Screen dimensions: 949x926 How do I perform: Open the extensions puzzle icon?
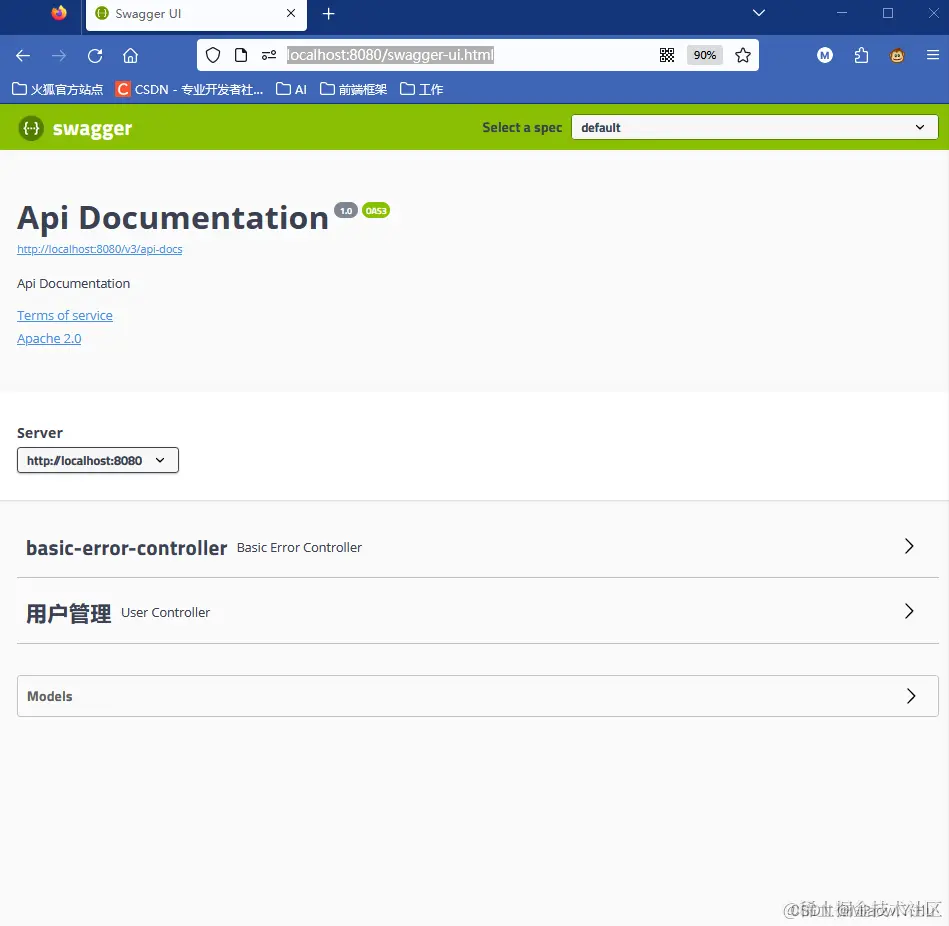tap(861, 56)
